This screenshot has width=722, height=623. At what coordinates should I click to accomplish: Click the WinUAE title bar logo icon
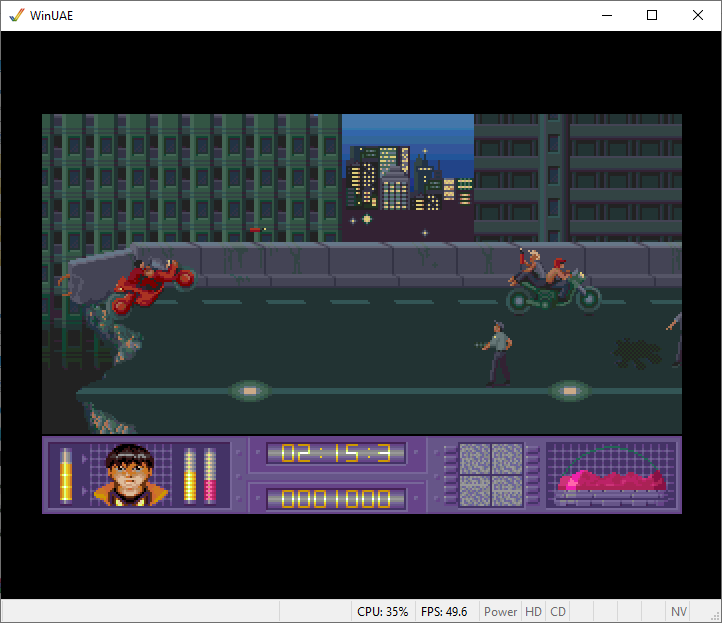pos(16,15)
